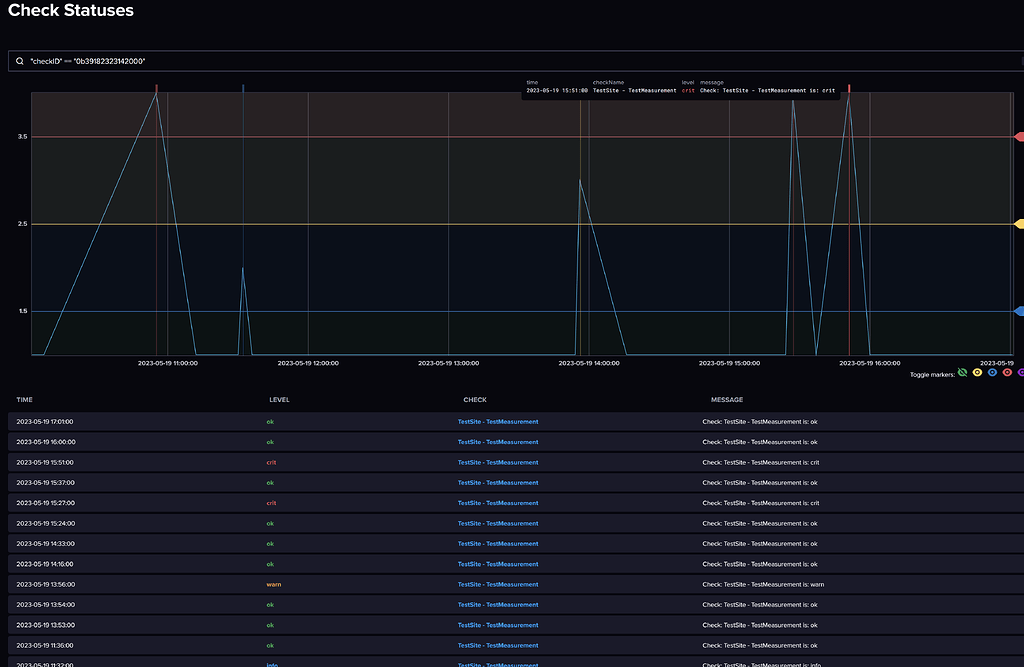1024x667 pixels.
Task: Toggle the yellow warn markers eye icon
Action: coord(977,373)
